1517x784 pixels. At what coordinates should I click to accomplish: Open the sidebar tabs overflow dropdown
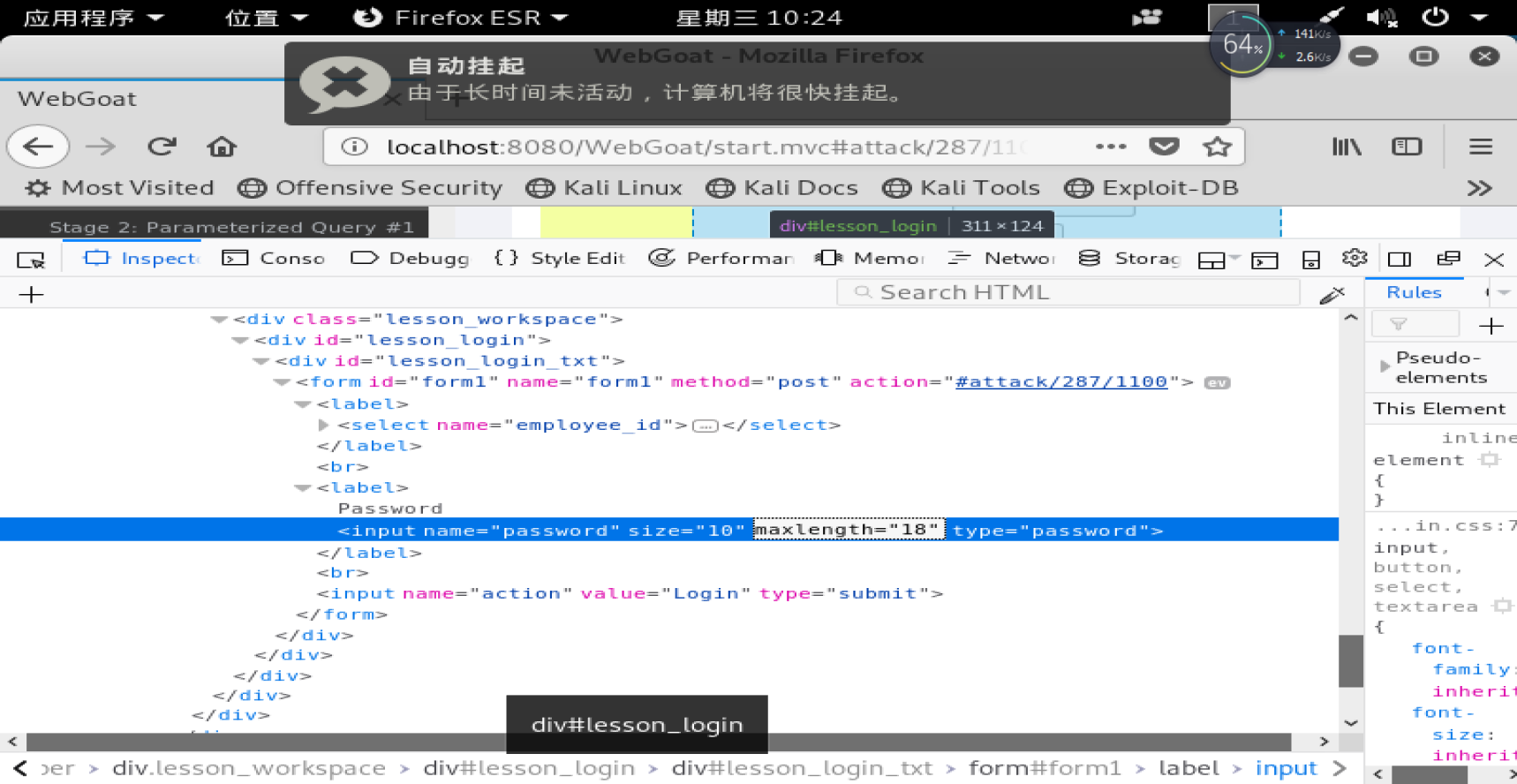point(1505,292)
